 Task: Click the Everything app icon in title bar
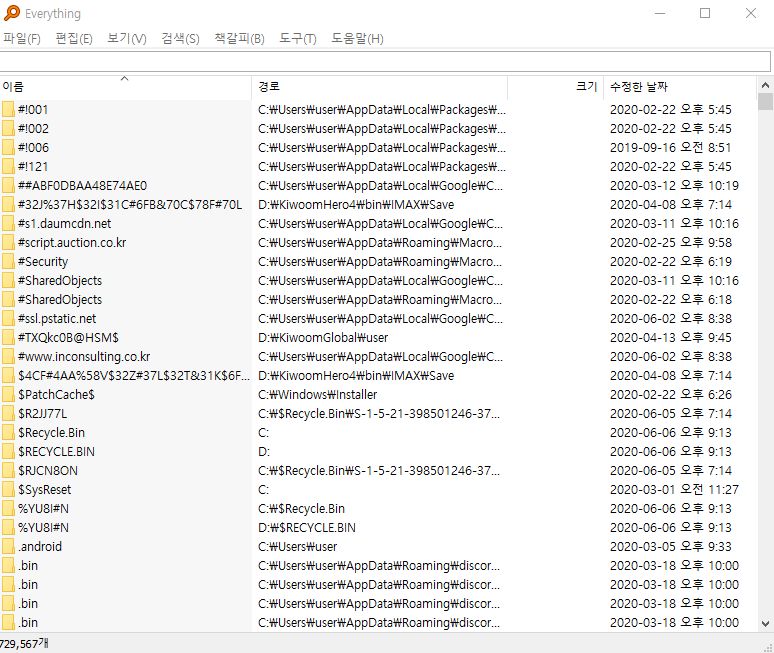(12, 13)
